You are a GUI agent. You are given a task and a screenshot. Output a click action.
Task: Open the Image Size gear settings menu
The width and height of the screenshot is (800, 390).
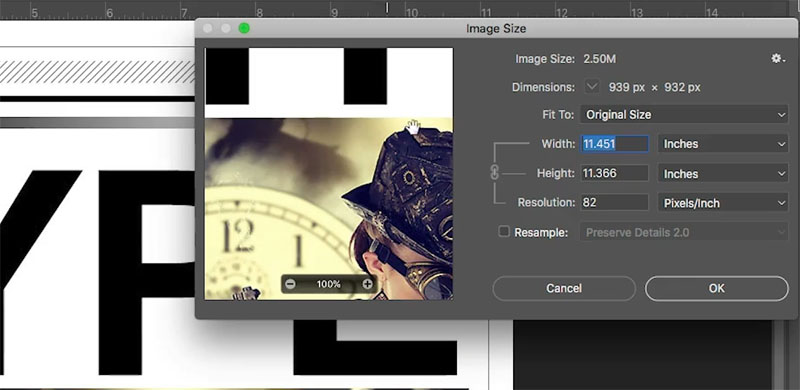pyautogui.click(x=778, y=59)
